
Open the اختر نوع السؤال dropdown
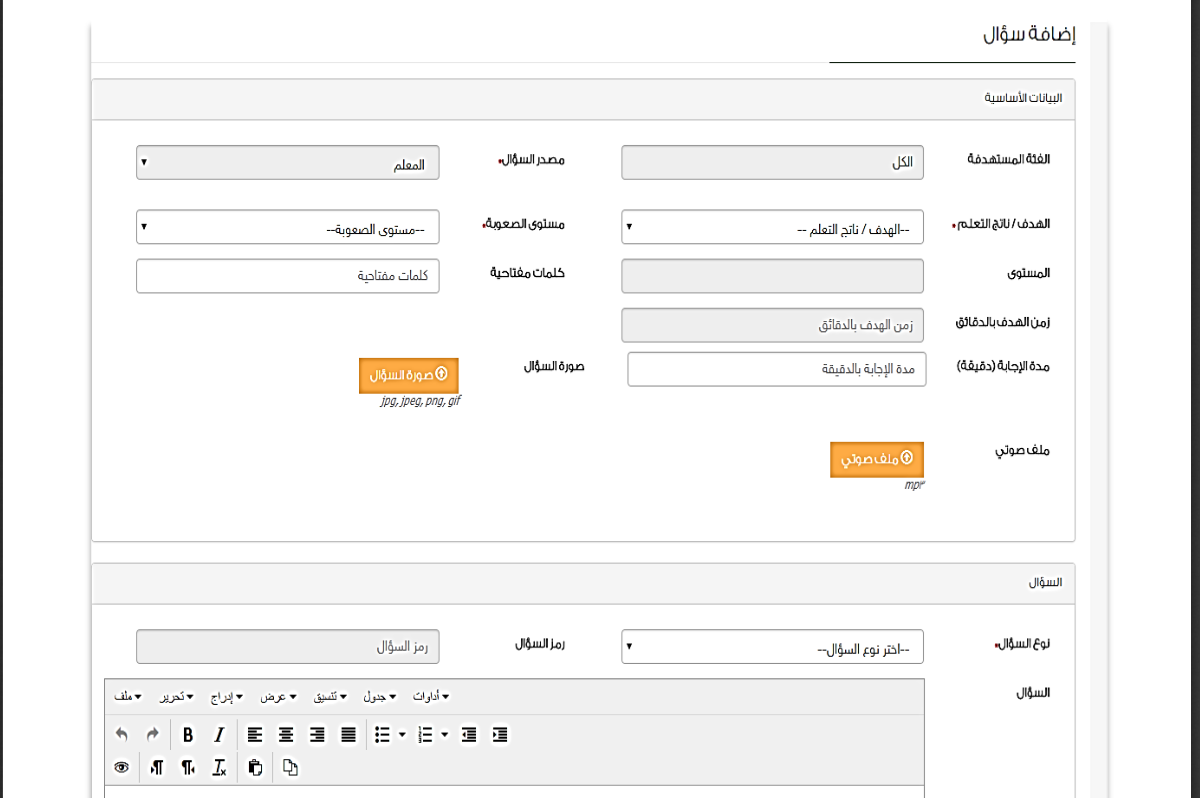[773, 647]
